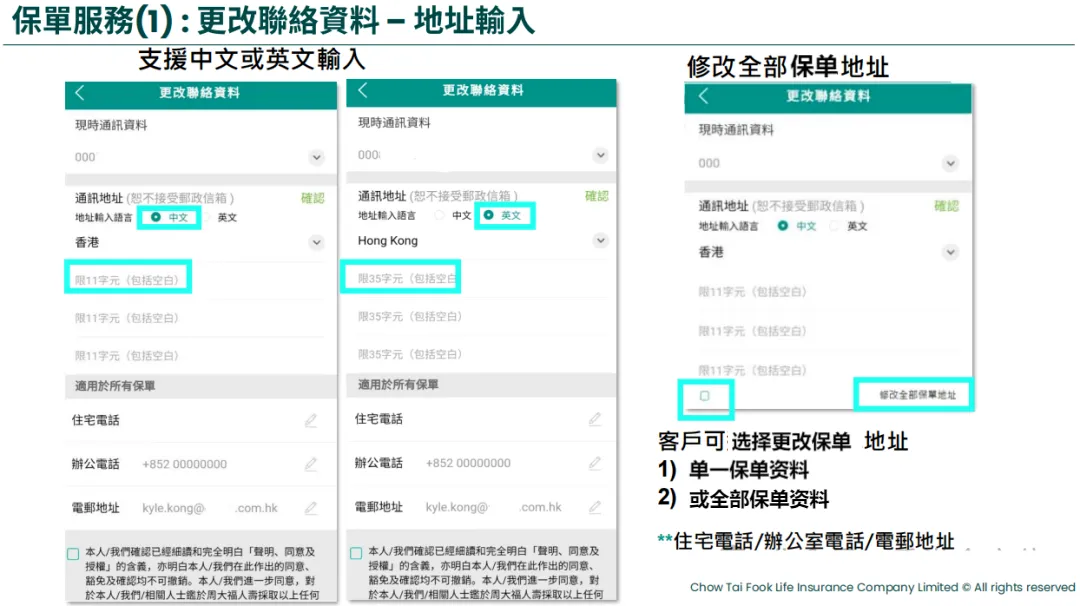Image resolution: width=1080 pixels, height=606 pixels.
Task: Focus third 限11字元 address field in left screen
Action: [x=200, y=355]
